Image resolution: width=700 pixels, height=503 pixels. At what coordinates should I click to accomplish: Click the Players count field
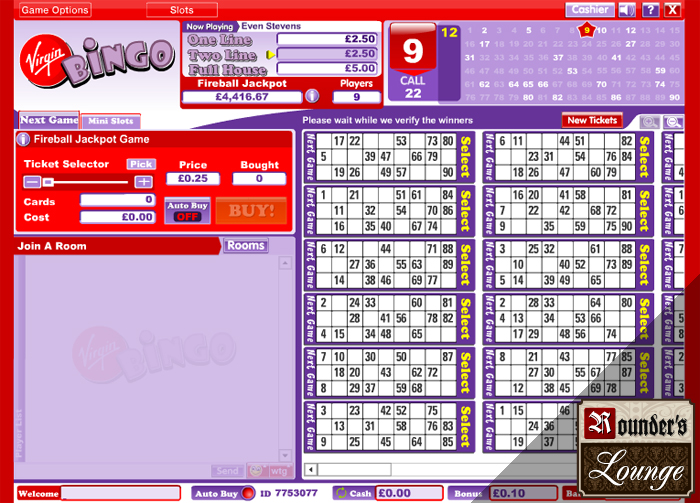tap(356, 97)
